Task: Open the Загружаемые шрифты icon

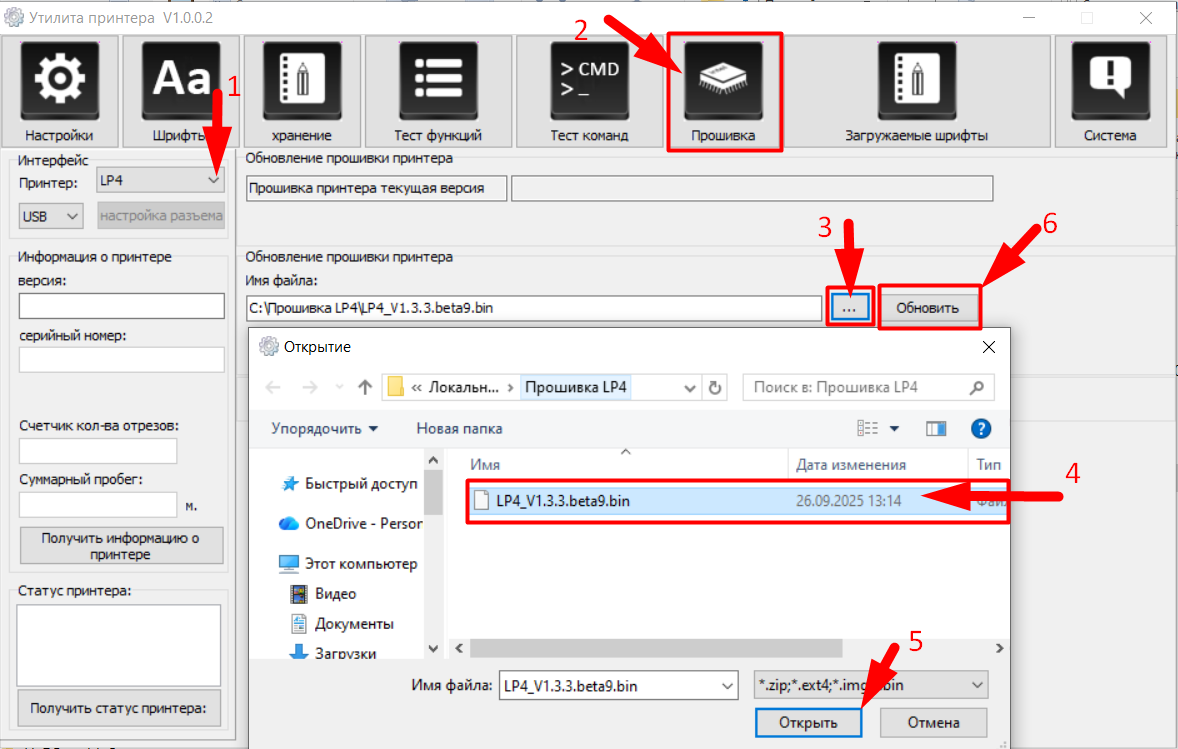Action: coord(916,82)
